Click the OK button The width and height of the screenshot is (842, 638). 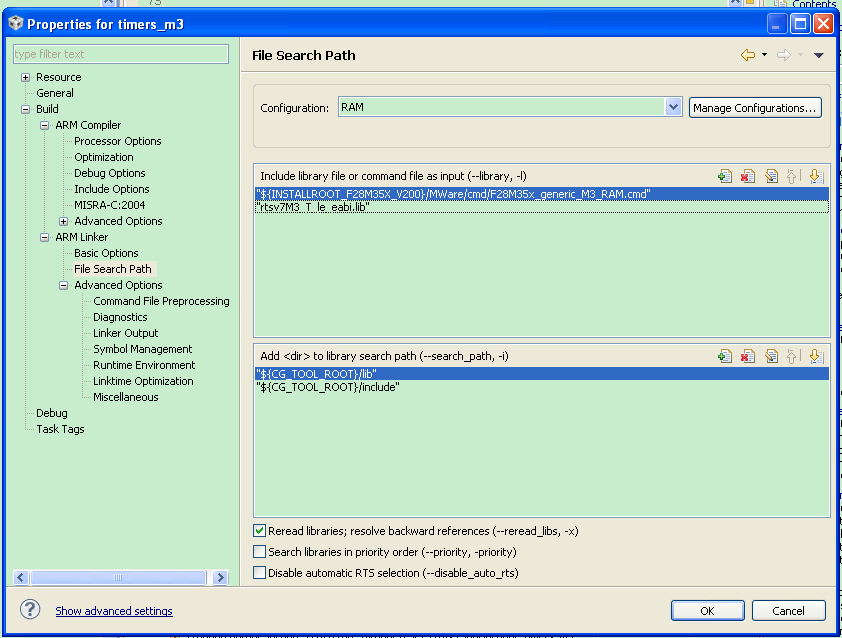pyautogui.click(x=707, y=611)
